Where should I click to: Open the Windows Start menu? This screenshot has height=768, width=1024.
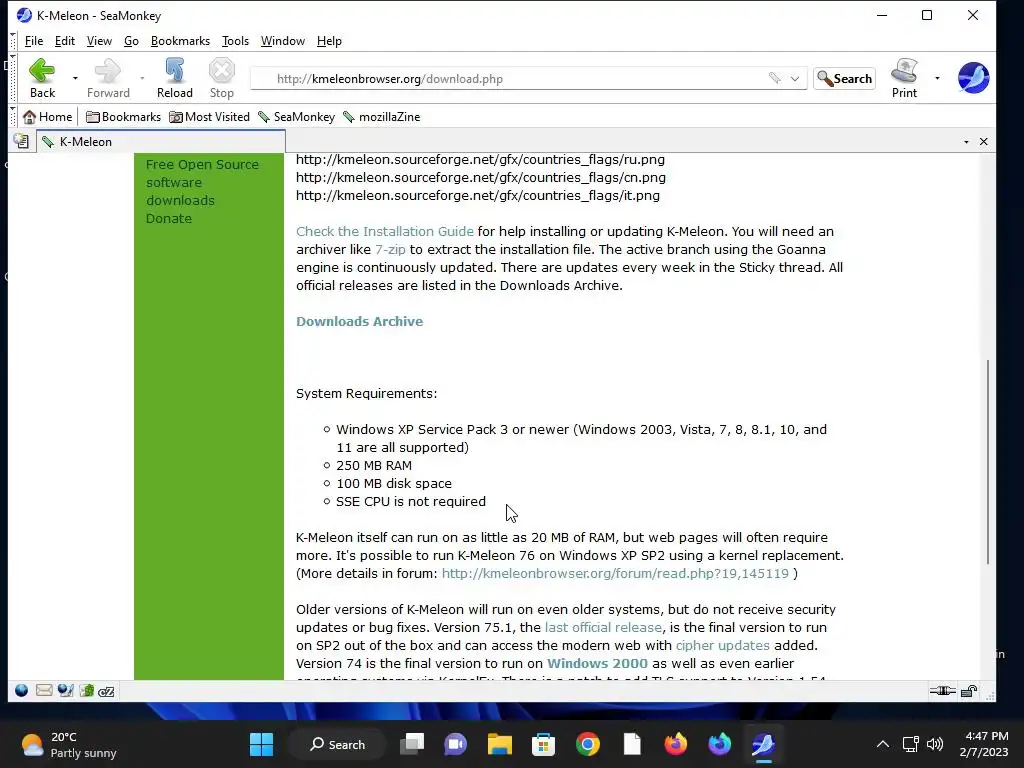click(x=261, y=744)
